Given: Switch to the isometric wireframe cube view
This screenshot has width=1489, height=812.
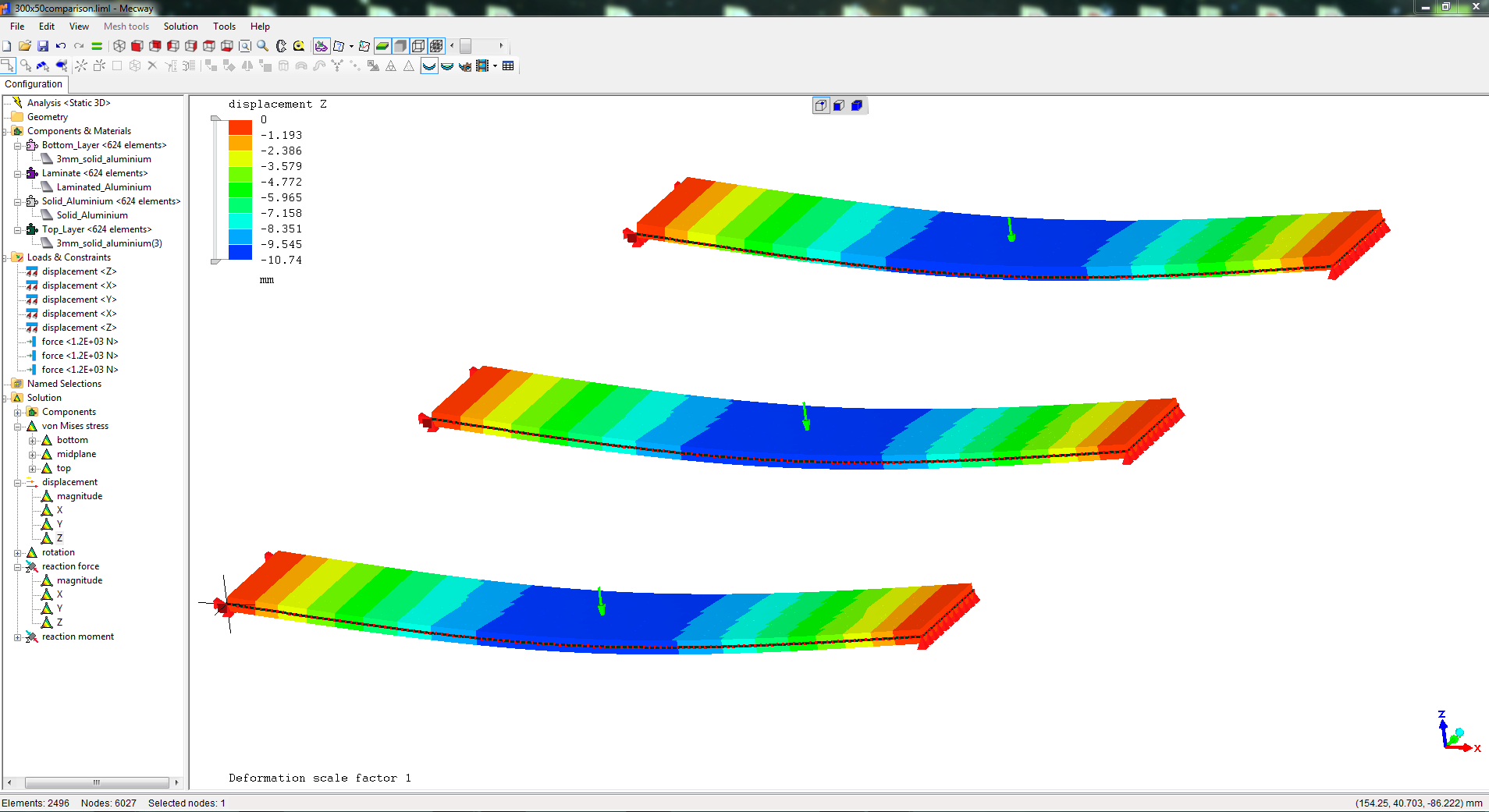Looking at the screenshot, I should (x=119, y=46).
